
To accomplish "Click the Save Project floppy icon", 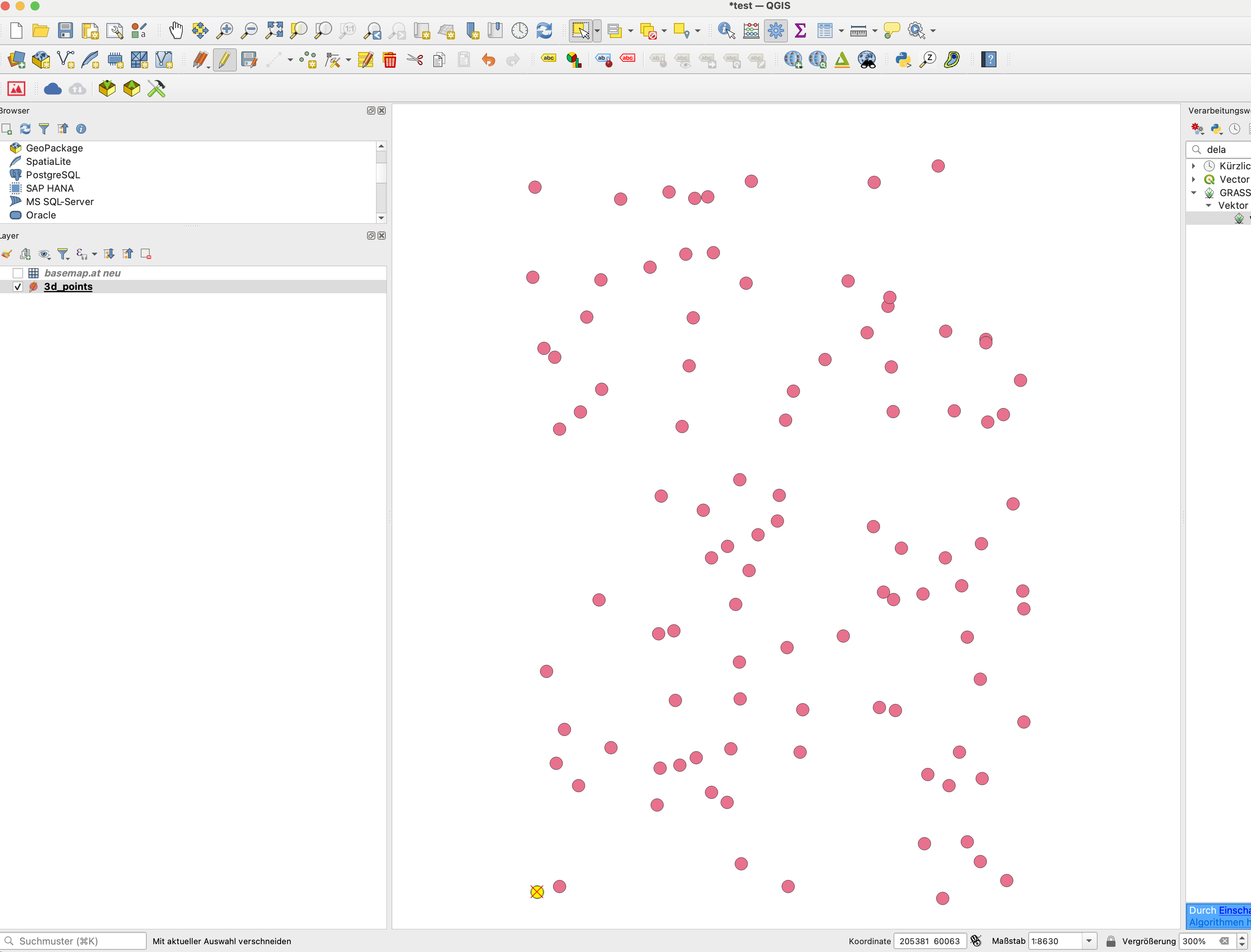I will tap(66, 31).
